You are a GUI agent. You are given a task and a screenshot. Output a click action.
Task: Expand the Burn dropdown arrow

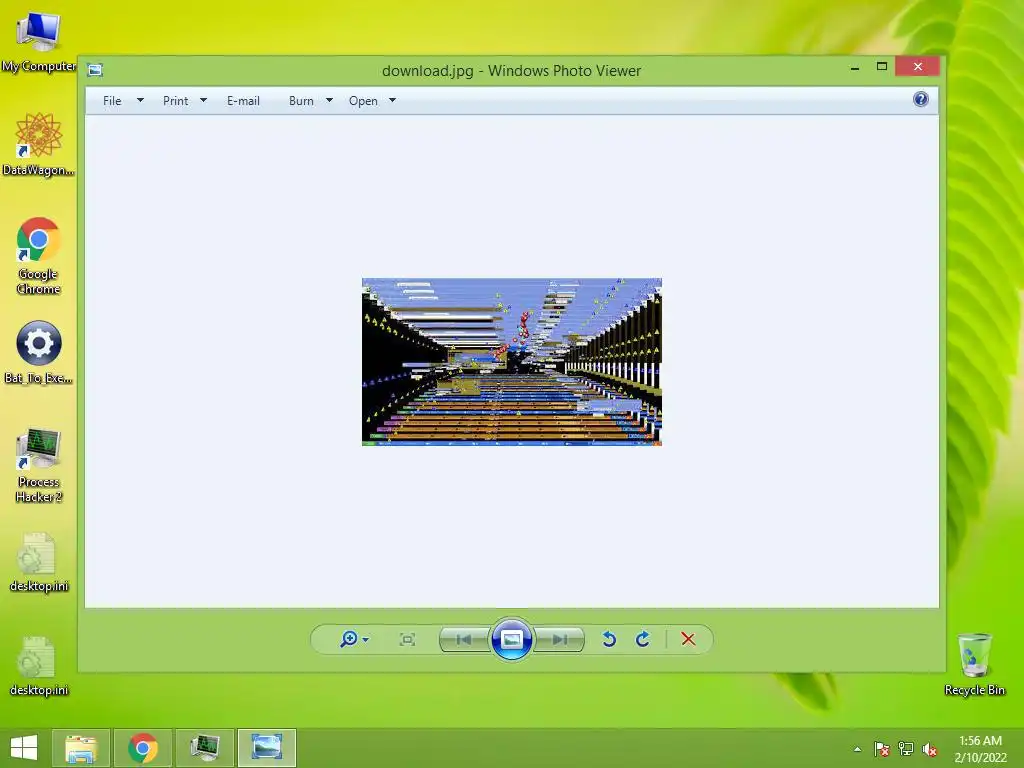click(329, 101)
